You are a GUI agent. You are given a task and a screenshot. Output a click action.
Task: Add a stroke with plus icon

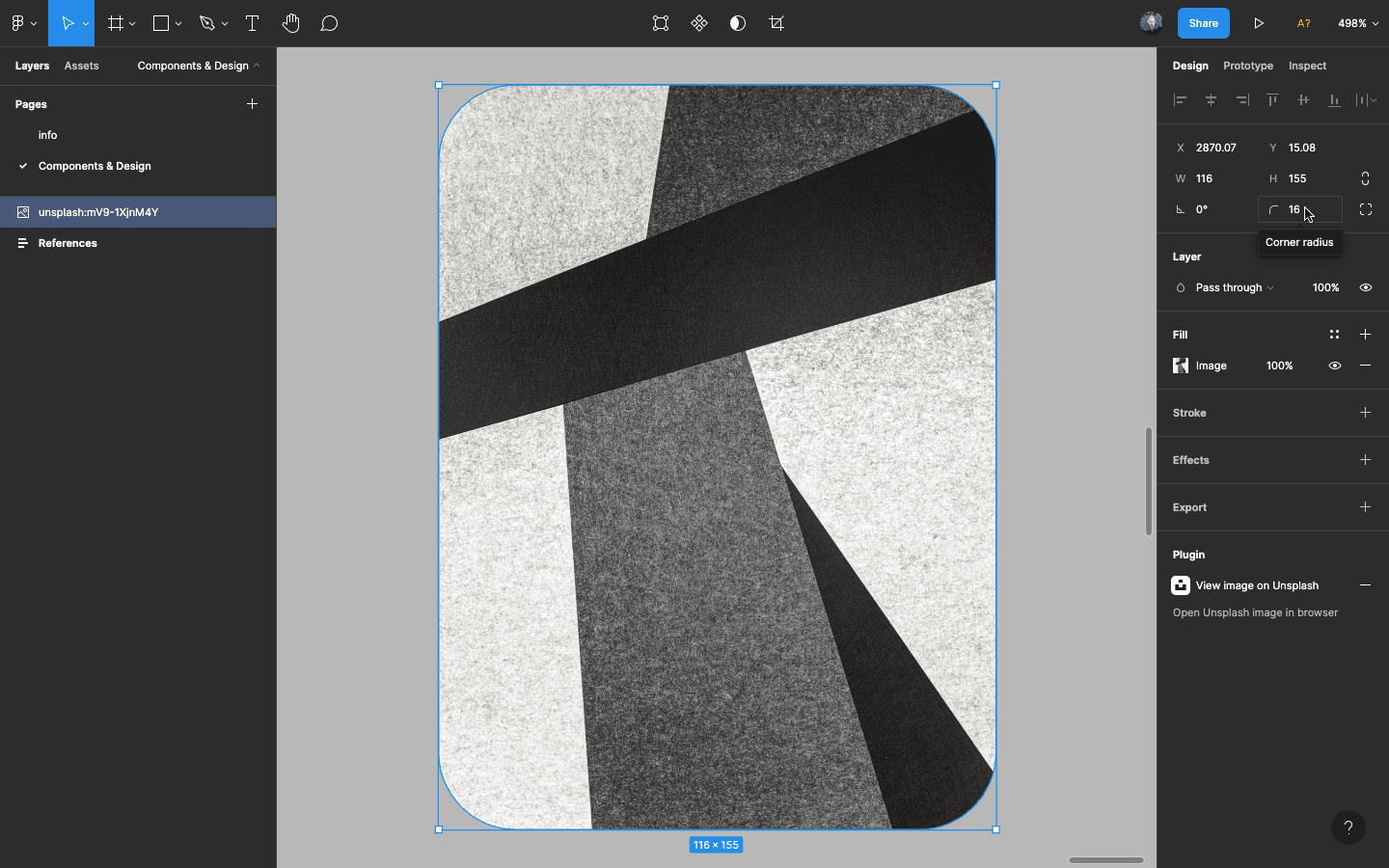pos(1365,413)
